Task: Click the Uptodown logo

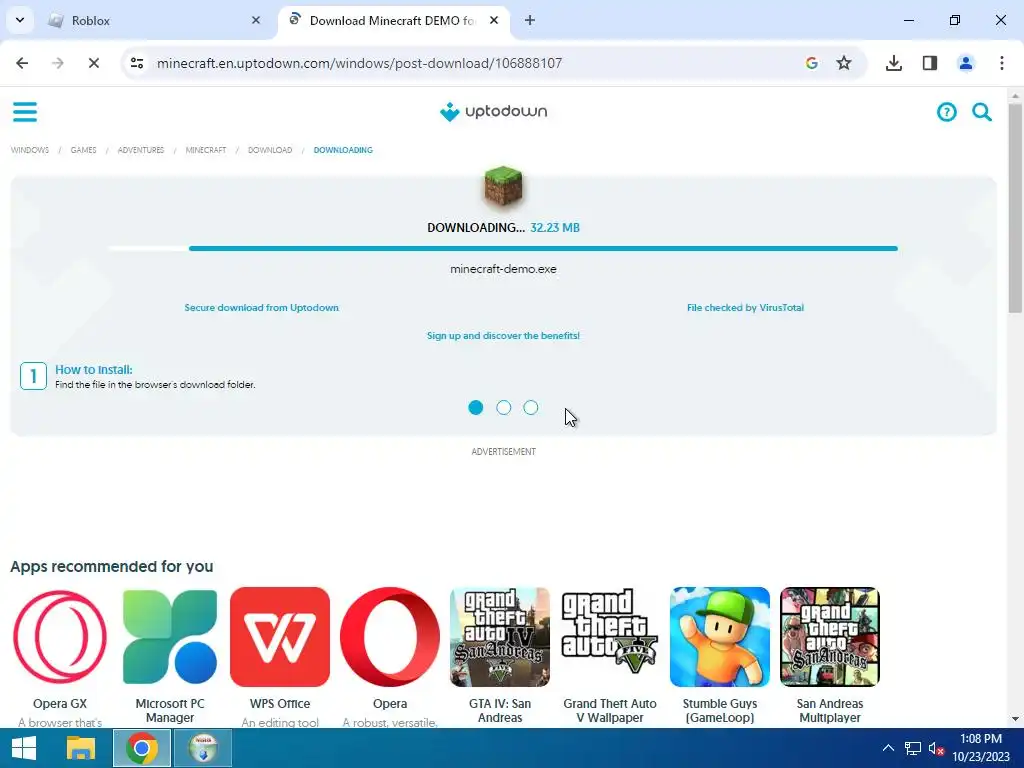Action: tap(494, 112)
